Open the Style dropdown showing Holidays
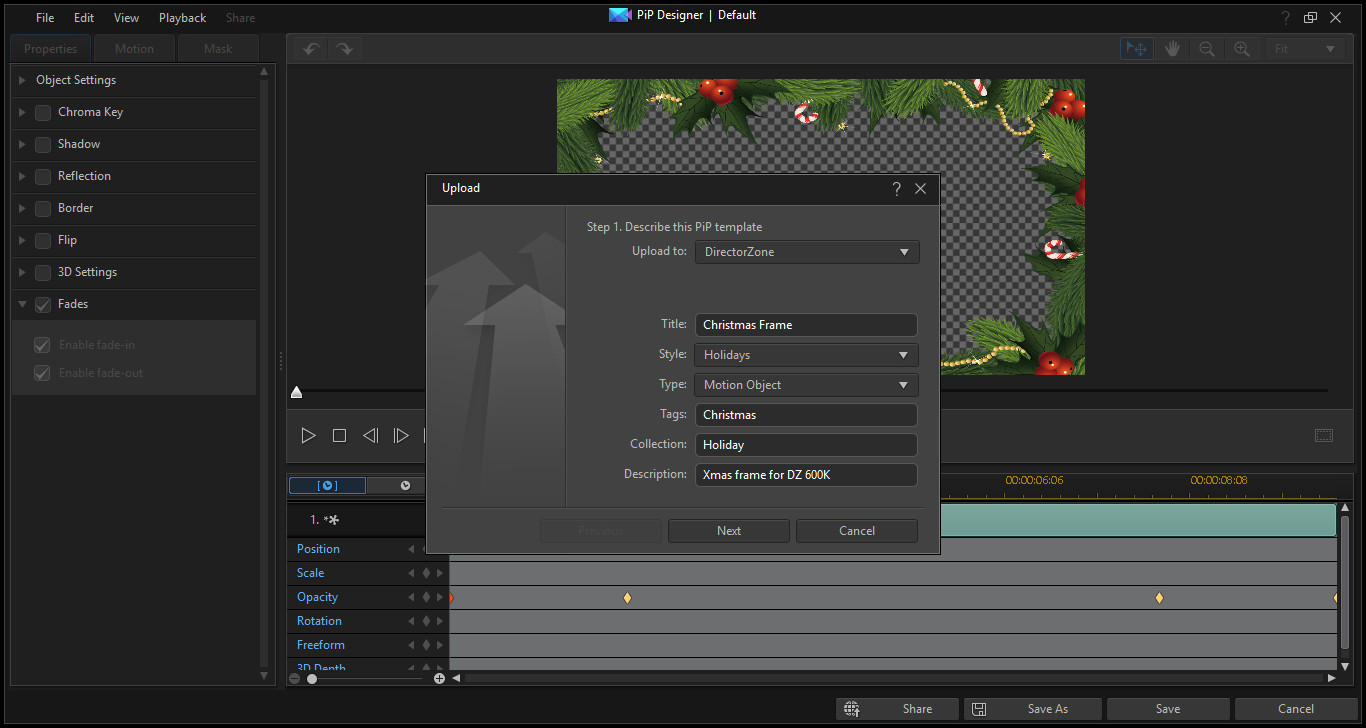The image size is (1366, 728). click(x=806, y=355)
